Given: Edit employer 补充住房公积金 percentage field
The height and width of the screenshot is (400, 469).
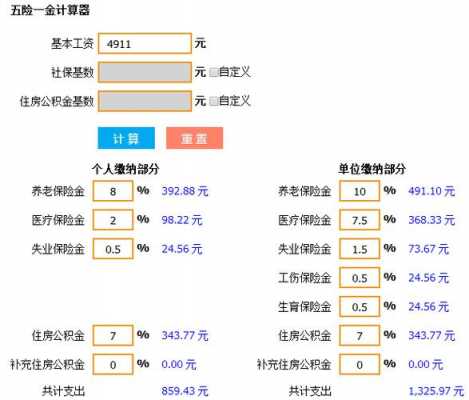Looking at the screenshot, I should pos(359,364).
